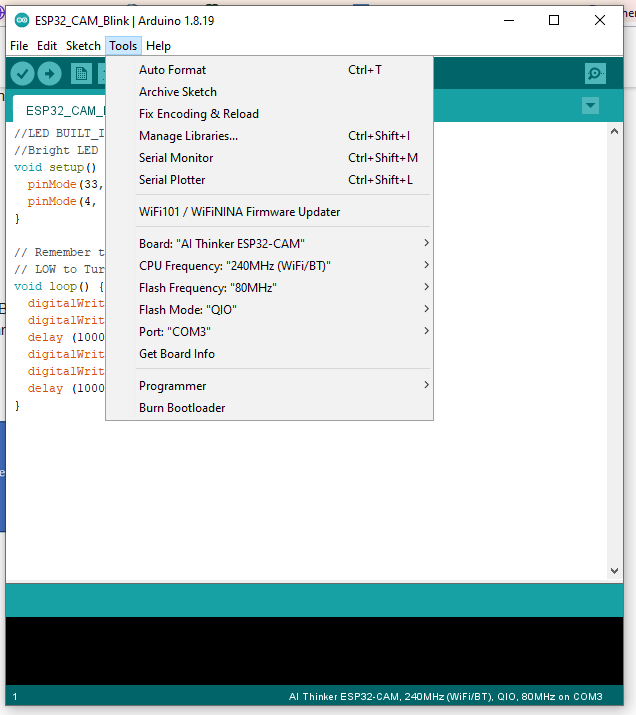
Task: Open the File menu
Action: [19, 46]
